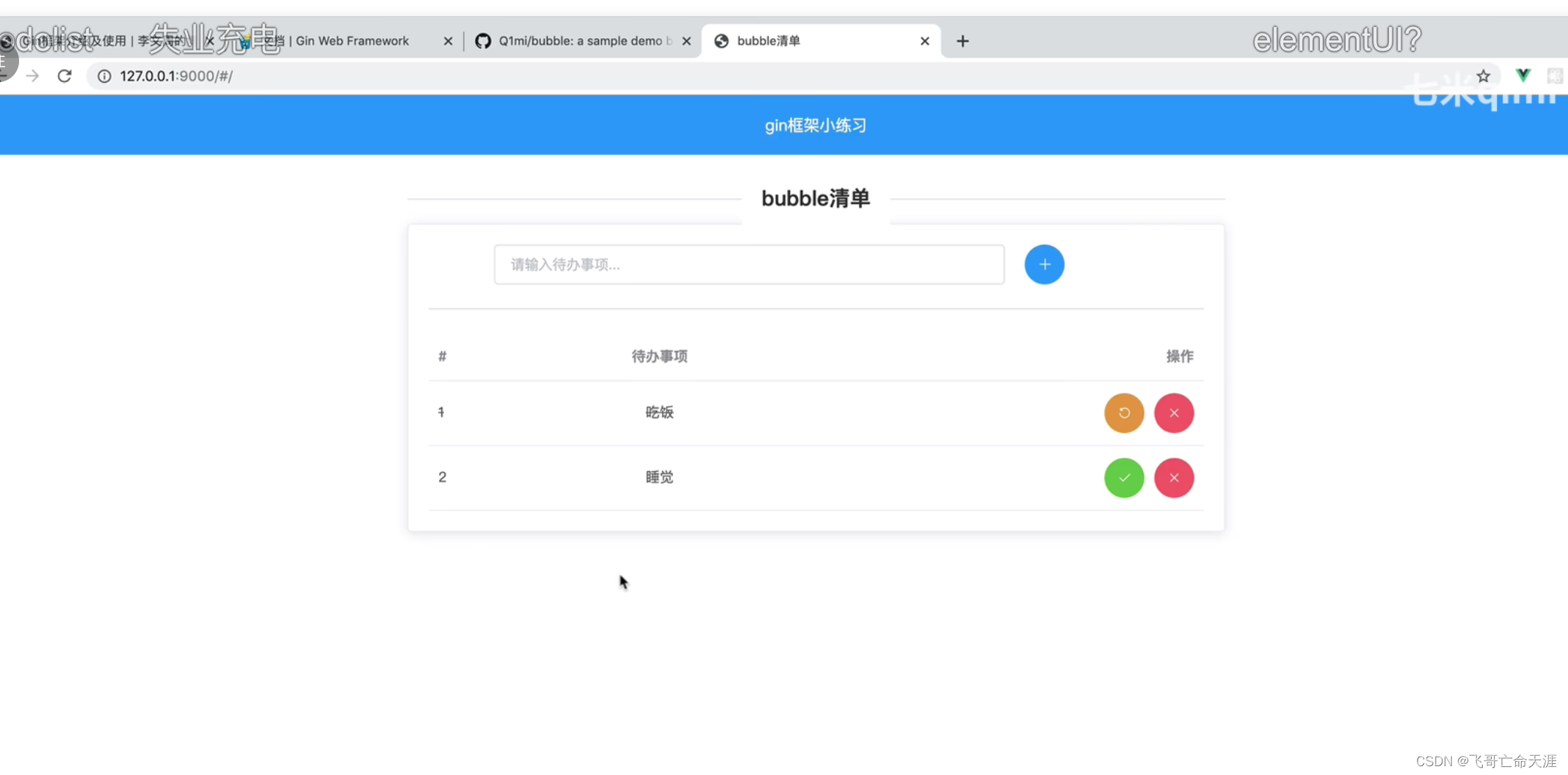Close the bubble清单 tab
The width and height of the screenshot is (1568, 775).
coord(925,41)
